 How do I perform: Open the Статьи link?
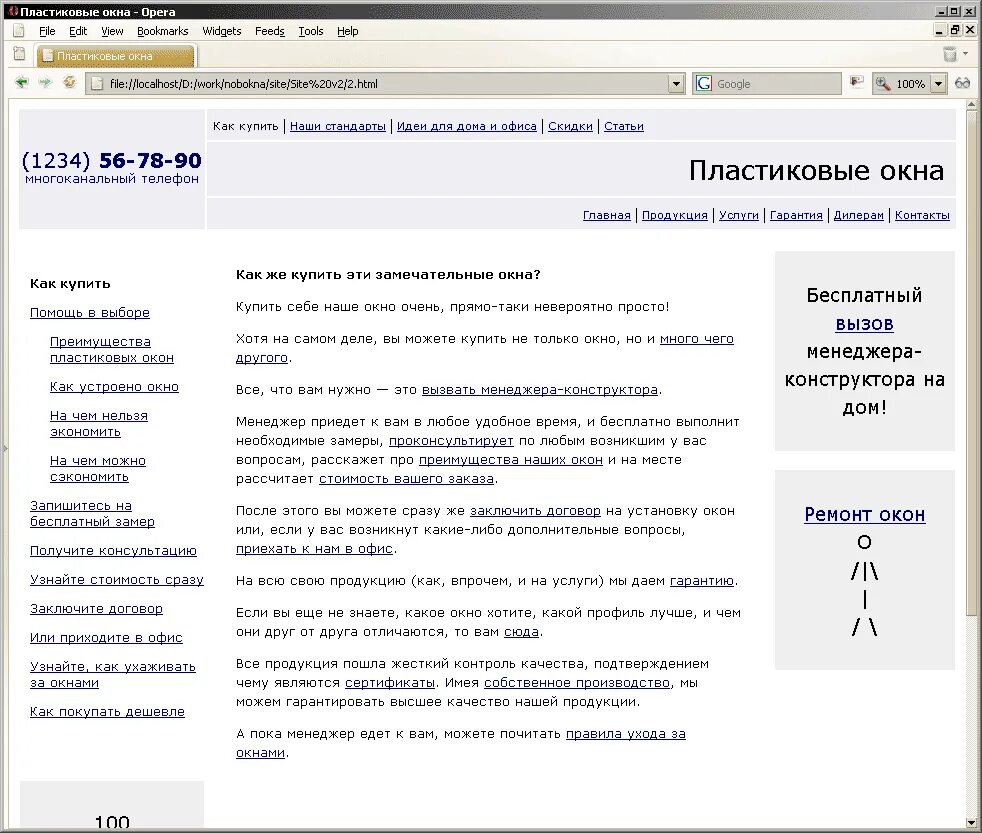tap(624, 126)
